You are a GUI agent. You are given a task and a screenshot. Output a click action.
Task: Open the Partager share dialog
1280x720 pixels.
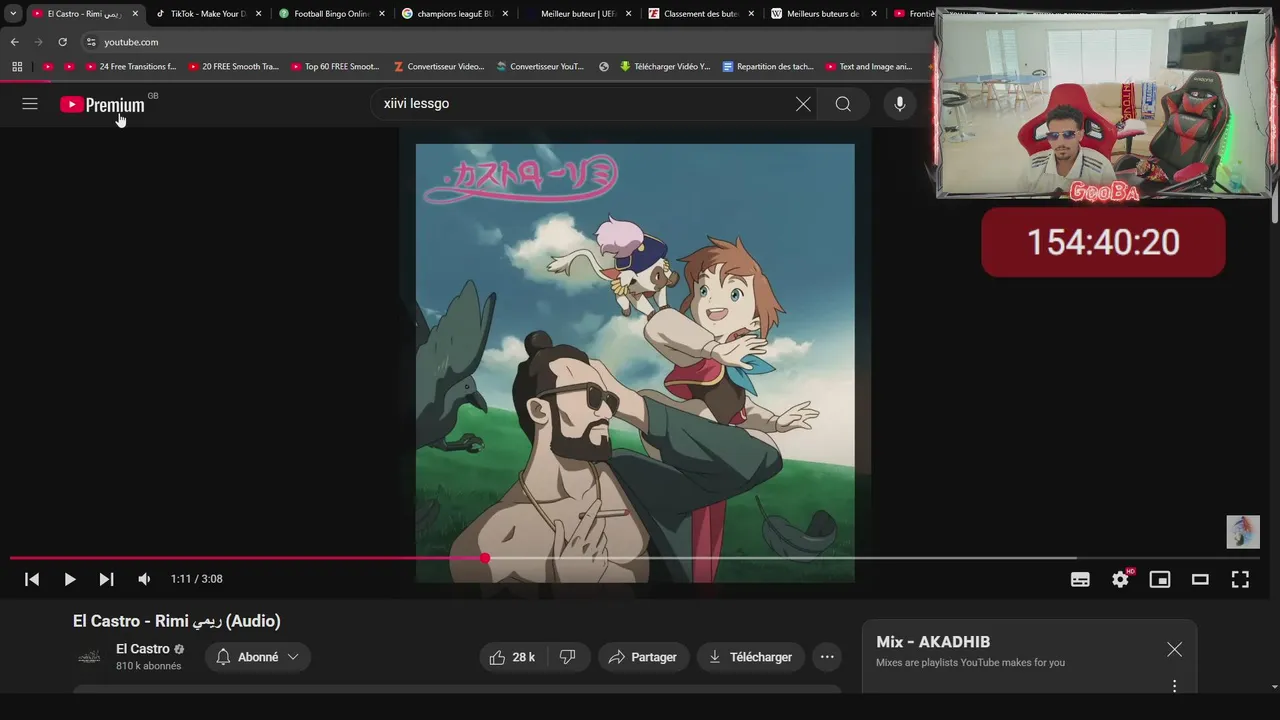[x=643, y=657]
